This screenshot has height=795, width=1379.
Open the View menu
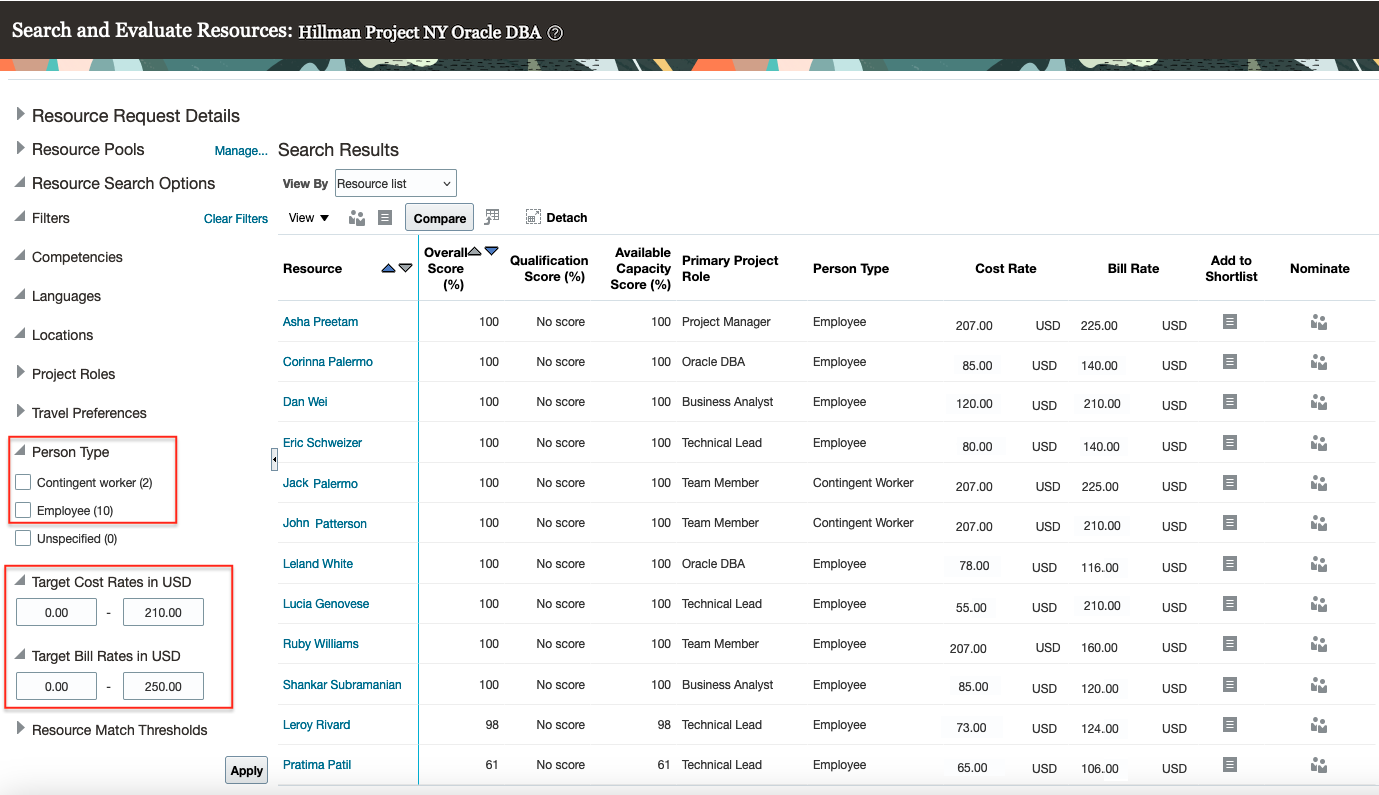pyautogui.click(x=309, y=218)
